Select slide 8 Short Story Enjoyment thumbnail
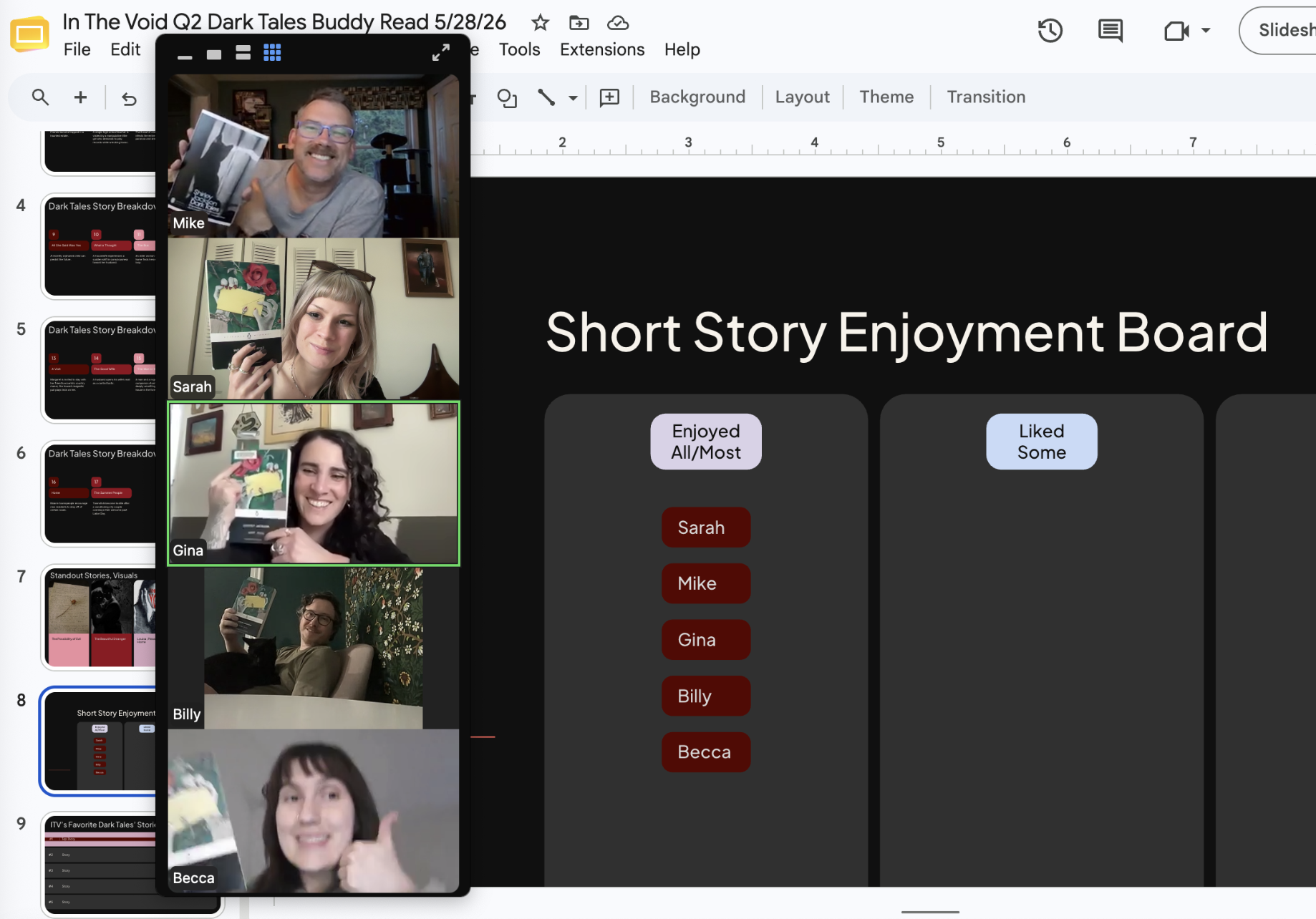The image size is (1316, 919). click(x=100, y=741)
